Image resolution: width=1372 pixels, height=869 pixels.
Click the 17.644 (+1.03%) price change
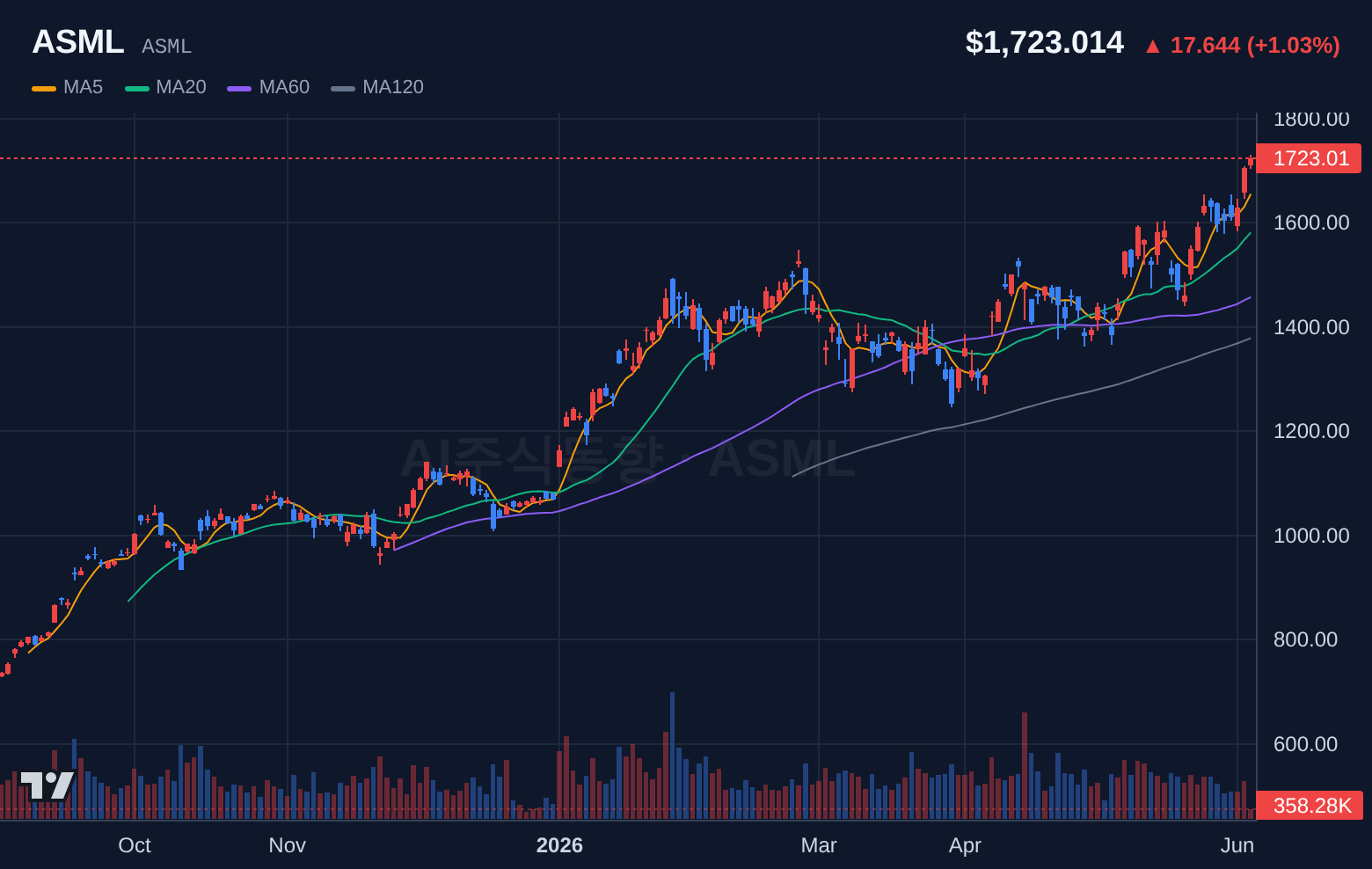(x=1255, y=45)
